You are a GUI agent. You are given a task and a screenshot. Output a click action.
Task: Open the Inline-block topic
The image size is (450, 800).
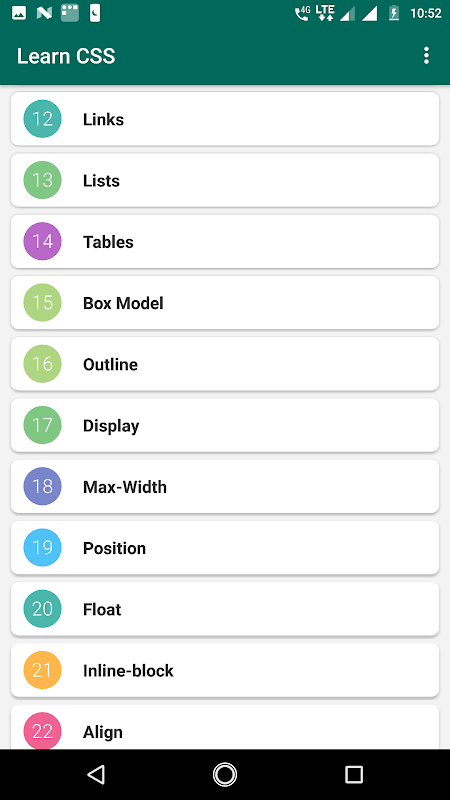(225, 670)
